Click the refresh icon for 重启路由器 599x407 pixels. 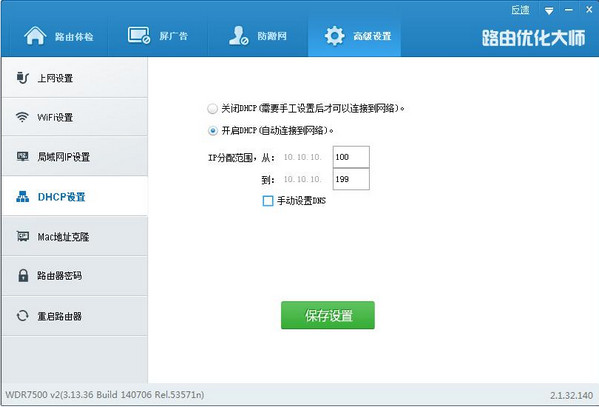click(23, 316)
